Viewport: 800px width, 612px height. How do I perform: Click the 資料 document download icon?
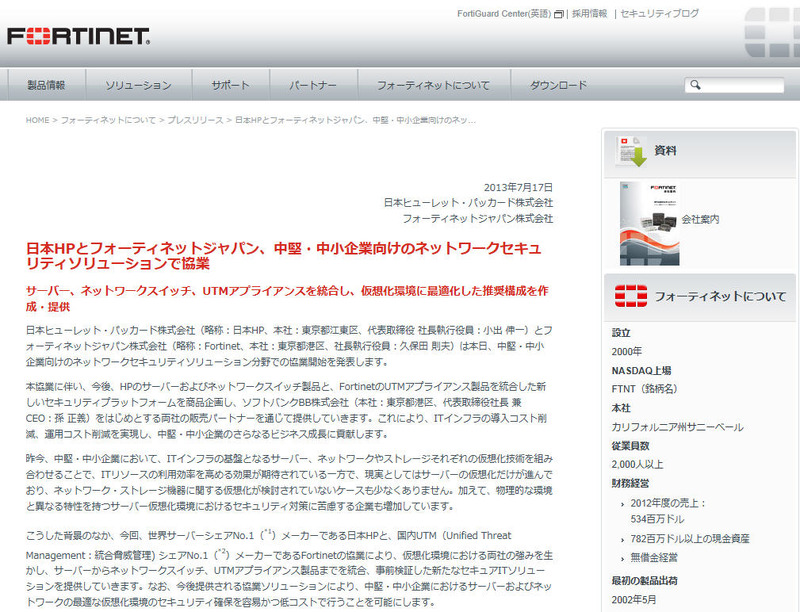click(x=630, y=150)
